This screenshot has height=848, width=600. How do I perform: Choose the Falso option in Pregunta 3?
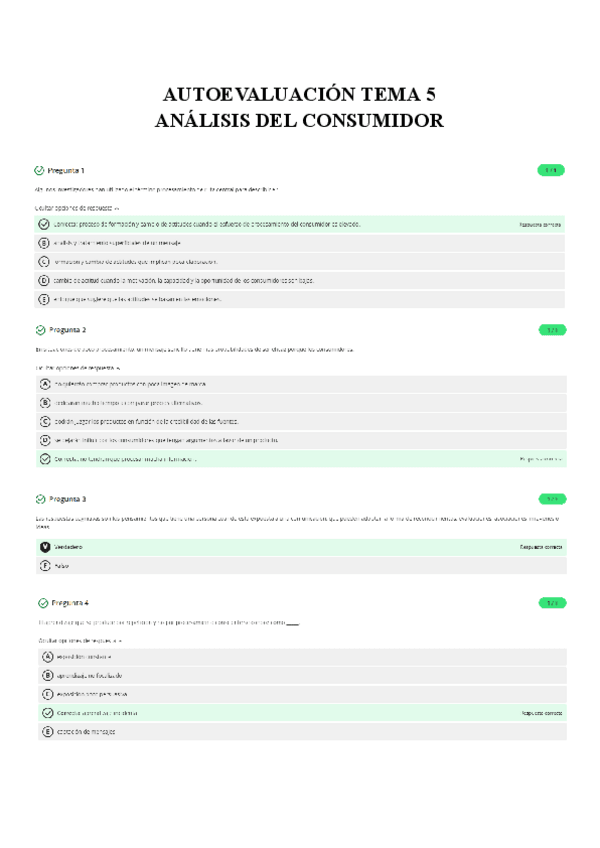click(x=45, y=566)
